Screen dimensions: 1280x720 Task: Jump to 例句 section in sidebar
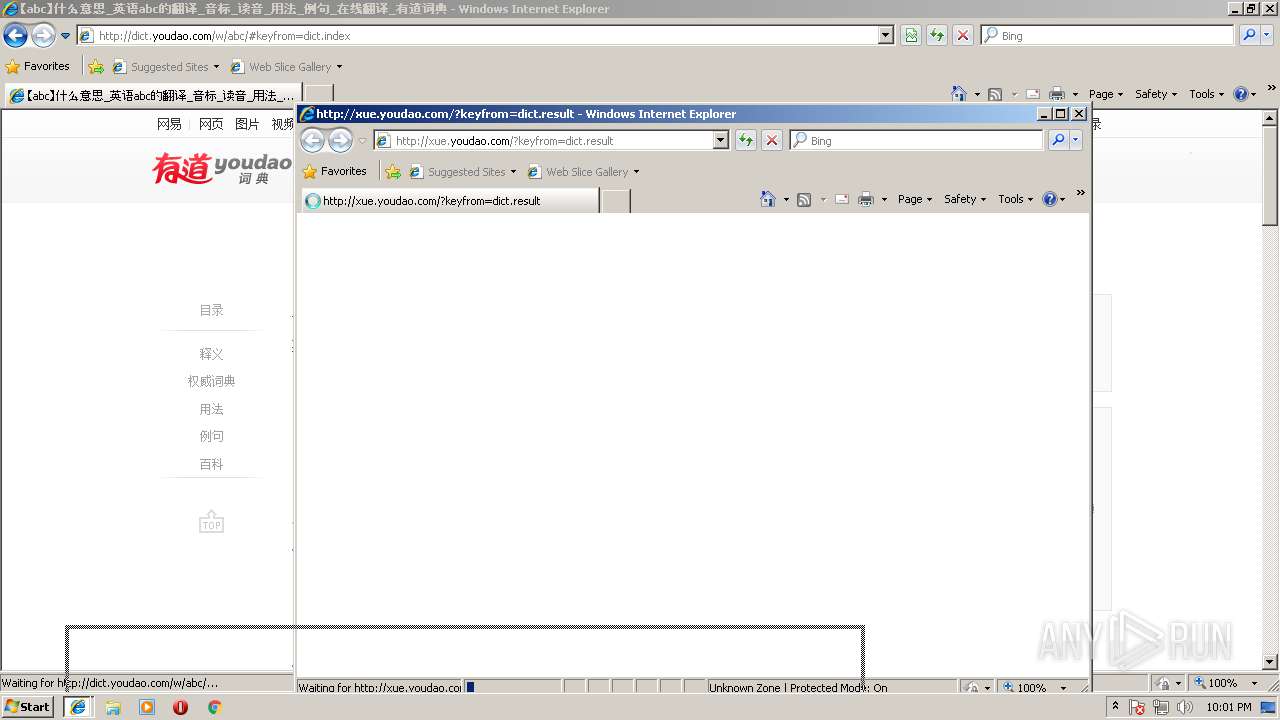(x=211, y=436)
